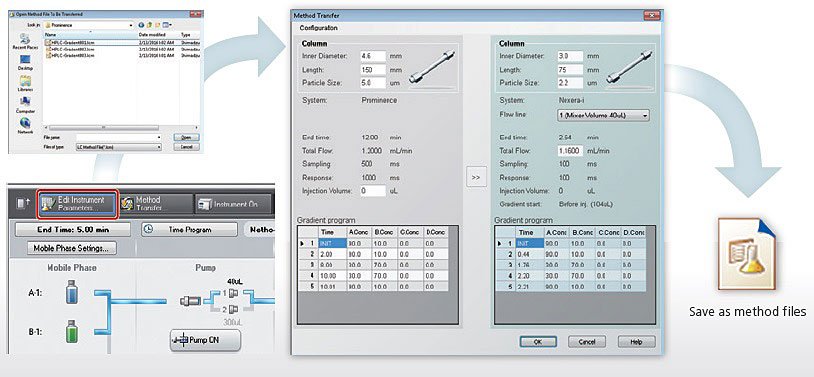Click the saved method file icon

click(747, 254)
